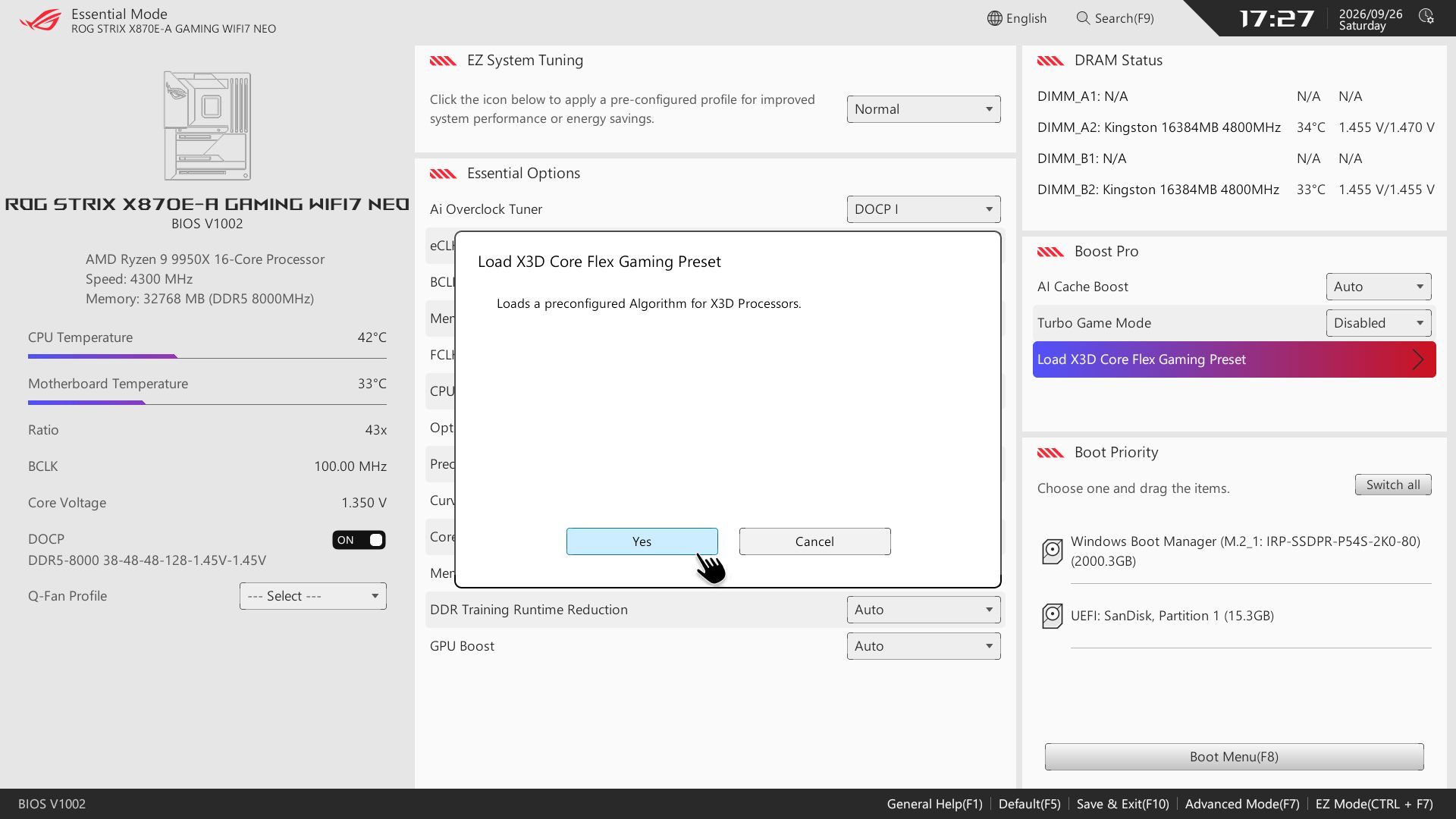Choose Save & Exit(F10)
The image size is (1456, 819).
(1122, 804)
